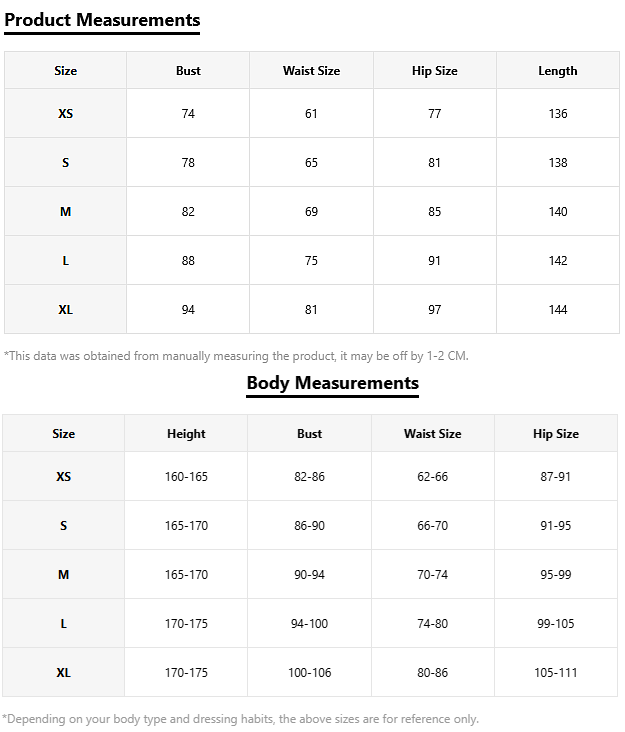Click the XL row label in Product Measurements

(66, 310)
